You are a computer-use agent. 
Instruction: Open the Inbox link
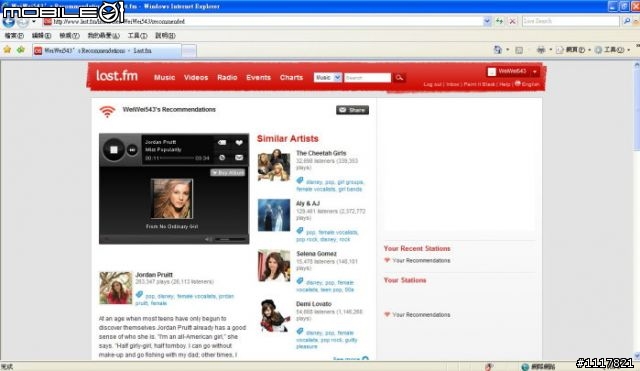click(452, 84)
